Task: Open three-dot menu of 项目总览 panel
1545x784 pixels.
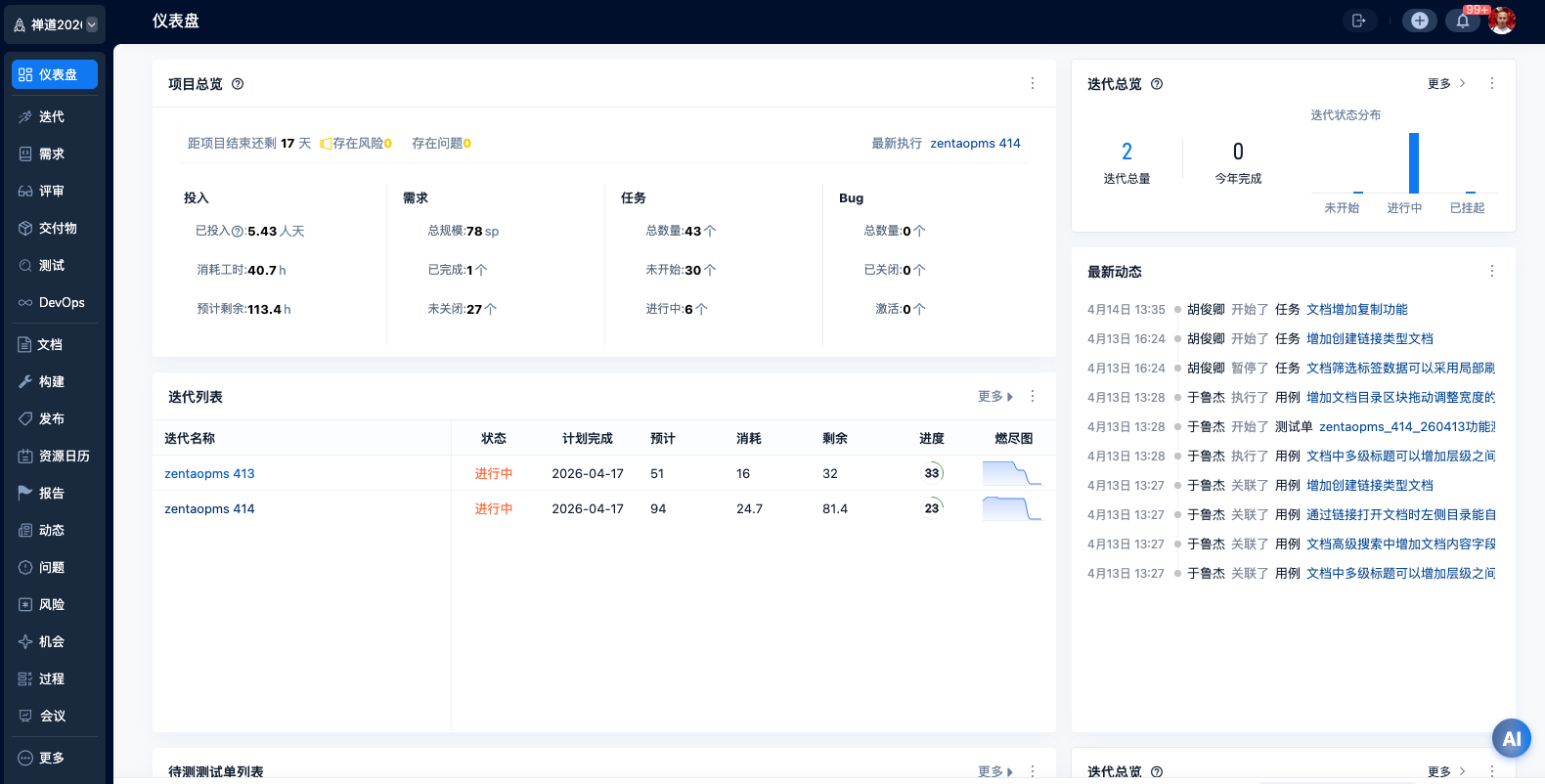Action: 1032,84
